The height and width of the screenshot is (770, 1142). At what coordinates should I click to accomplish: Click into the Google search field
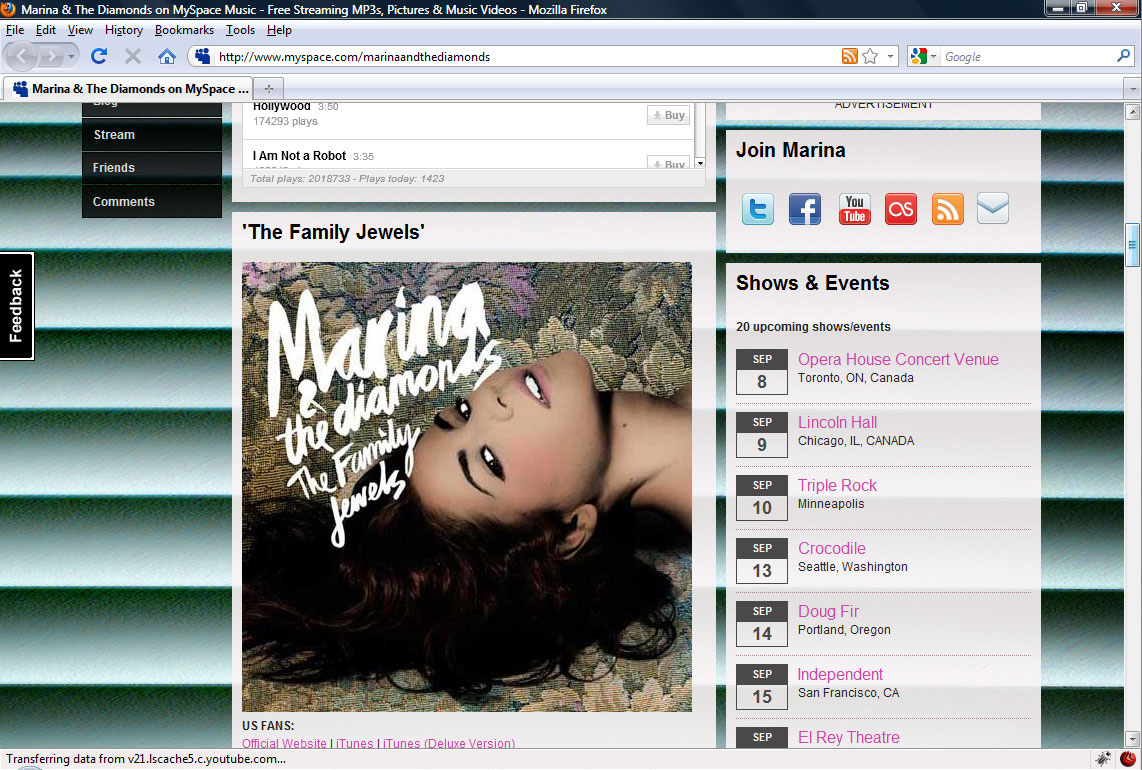(x=1027, y=56)
